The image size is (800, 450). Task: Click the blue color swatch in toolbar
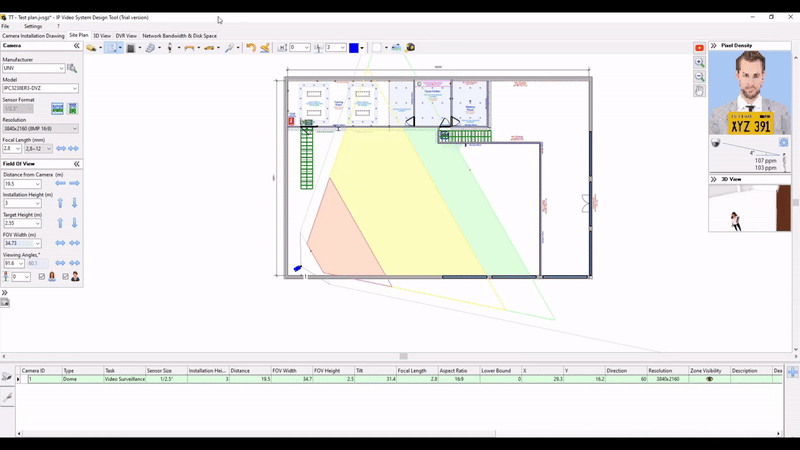click(354, 48)
